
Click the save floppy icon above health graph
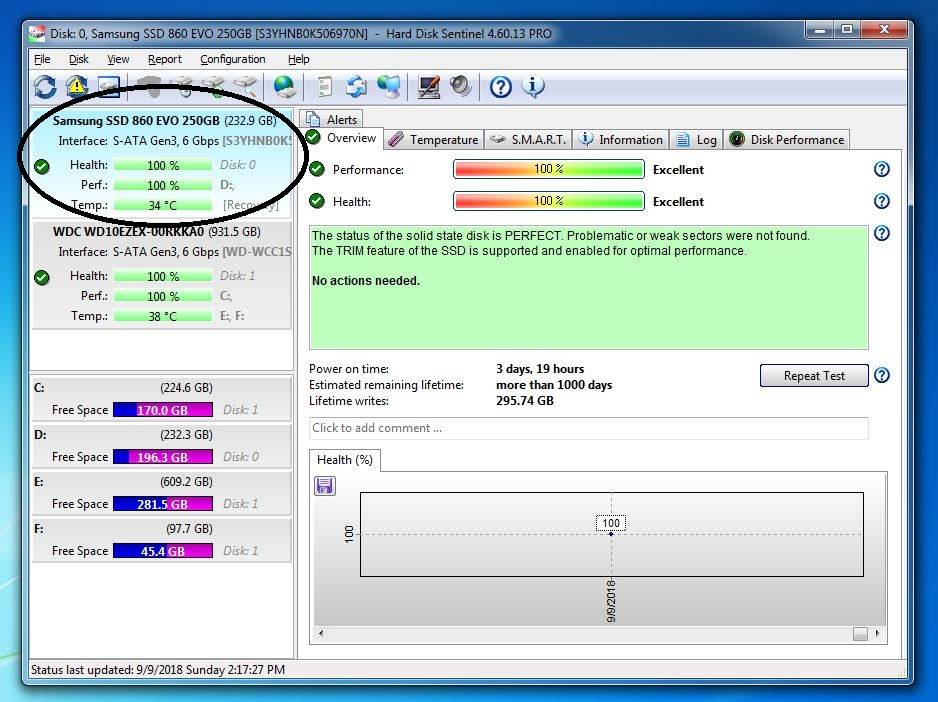coord(325,485)
